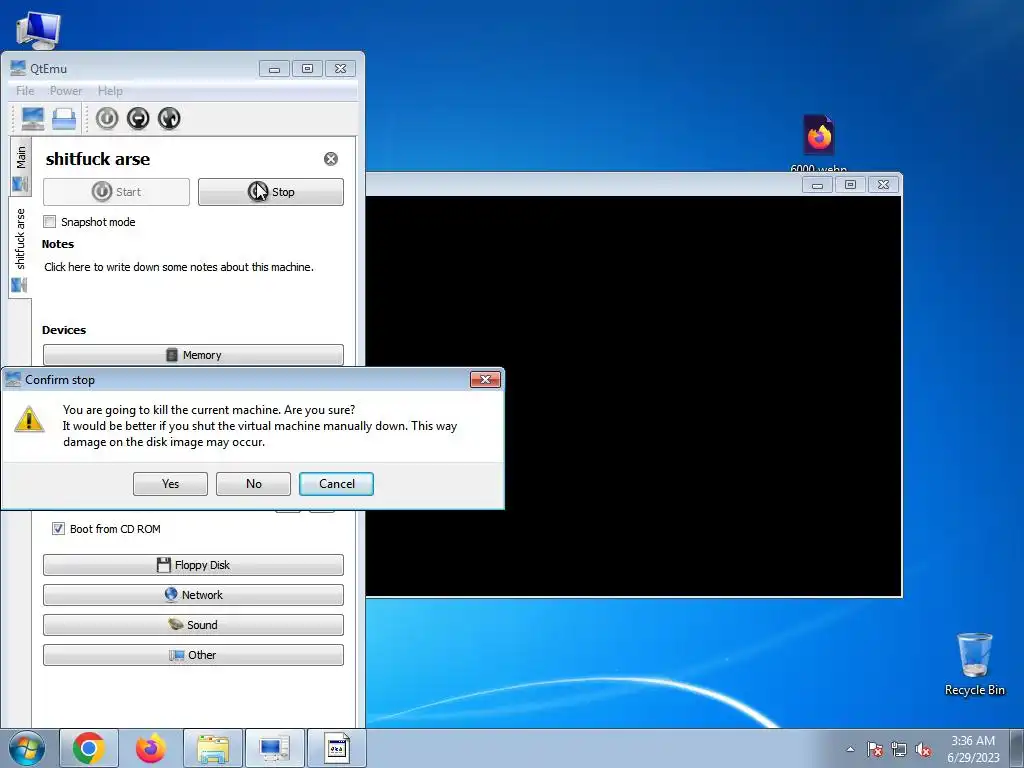Screen dimensions: 1024x768
Task: Close the black emulator display window
Action: point(884,185)
